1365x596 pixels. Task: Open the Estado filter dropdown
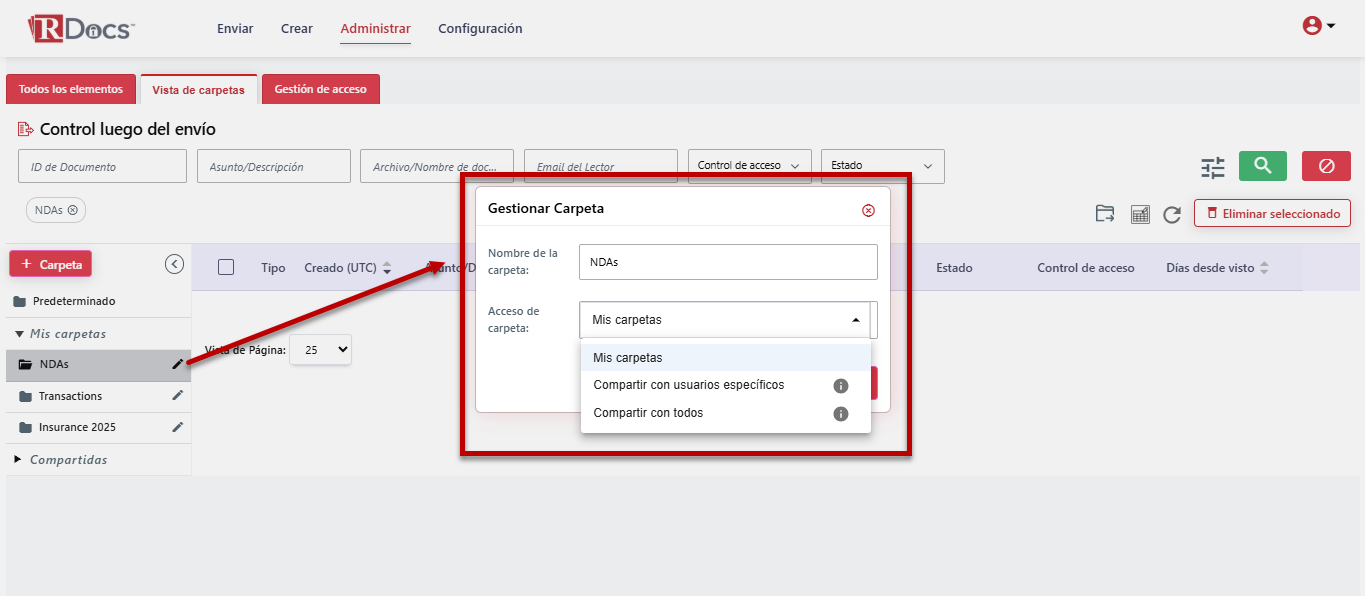pos(882,166)
